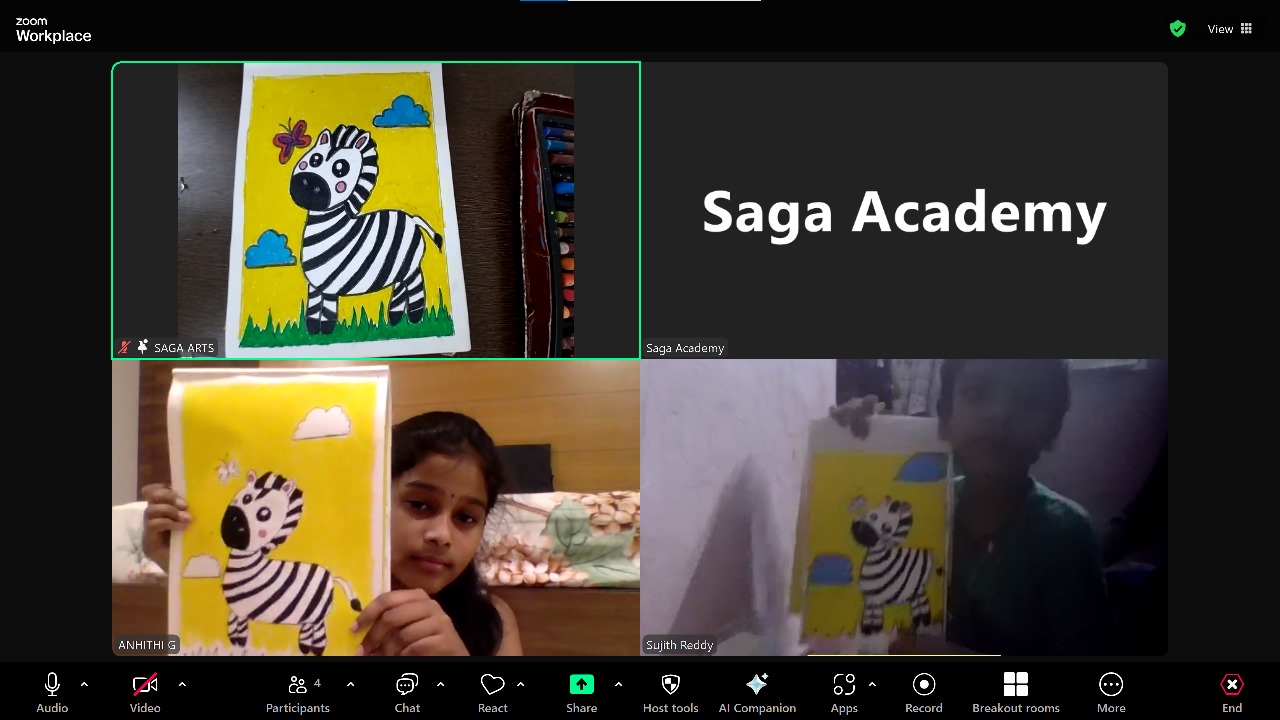Expand video options arrow next to Video
Image resolution: width=1280 pixels, height=720 pixels.
182,684
